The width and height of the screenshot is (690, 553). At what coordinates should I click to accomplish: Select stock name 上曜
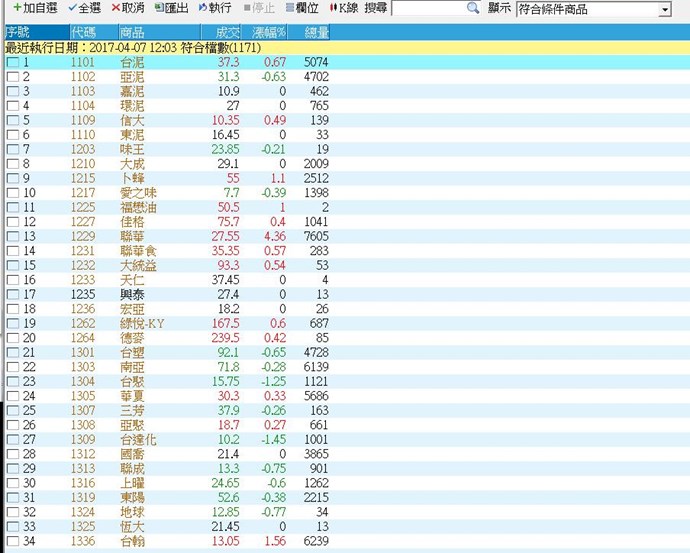coord(132,483)
